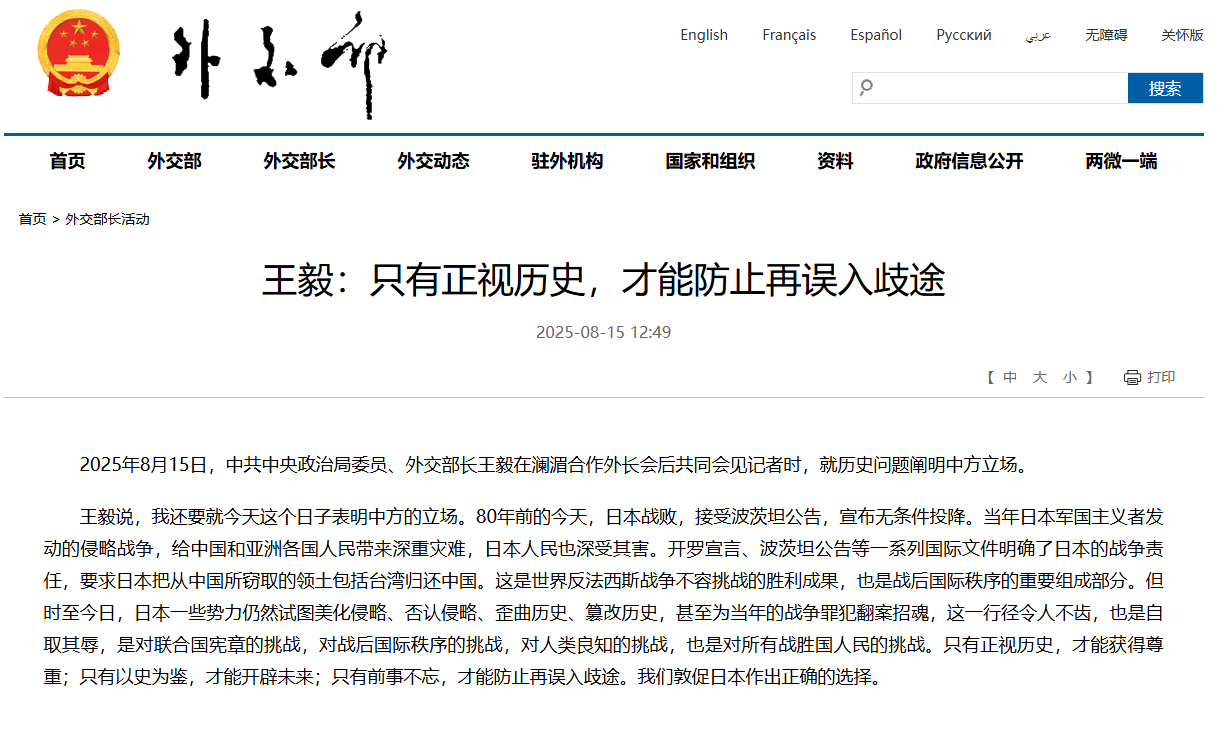Switch to 关怀版 care version
1229x734 pixels.
point(1182,35)
